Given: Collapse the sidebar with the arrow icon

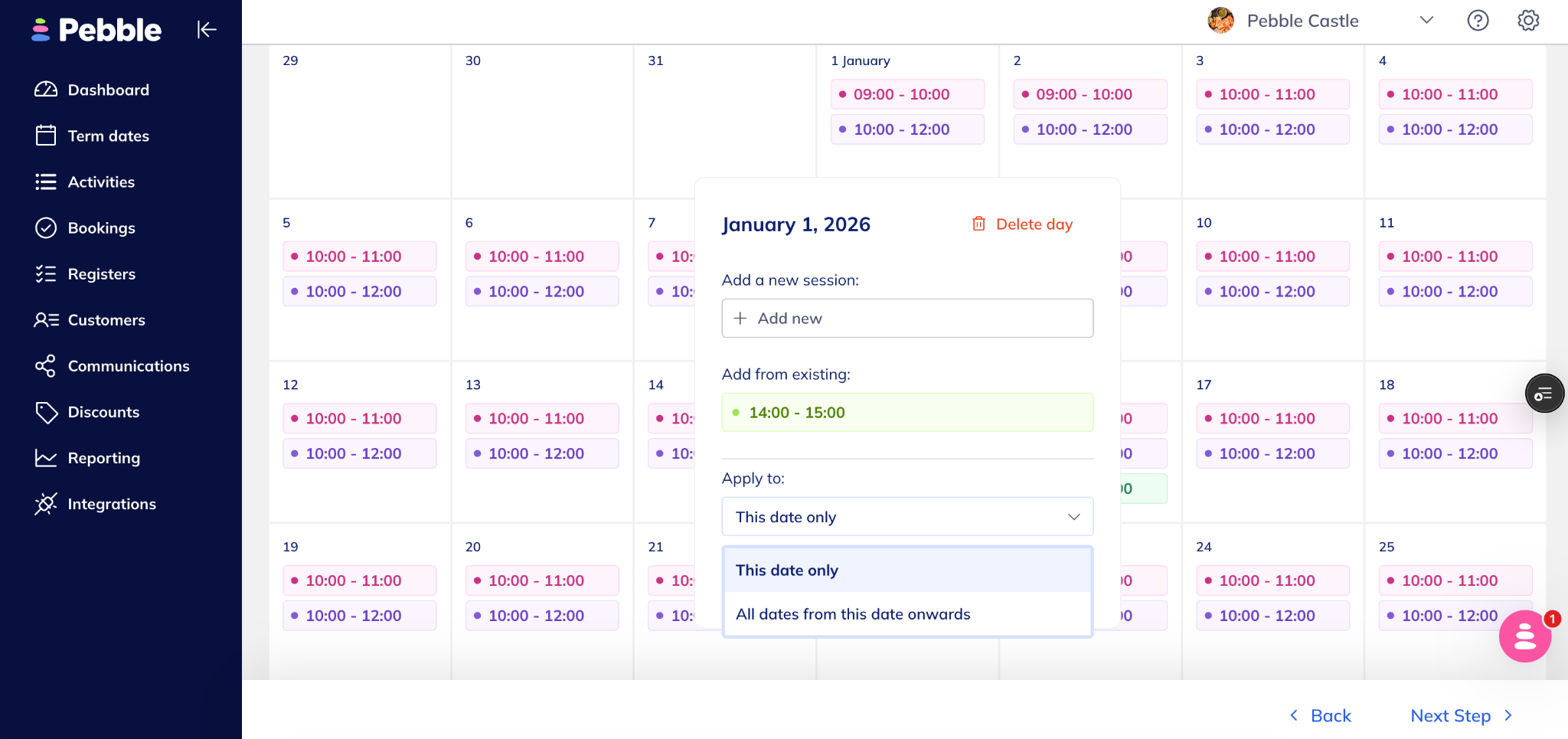Looking at the screenshot, I should click(x=207, y=30).
